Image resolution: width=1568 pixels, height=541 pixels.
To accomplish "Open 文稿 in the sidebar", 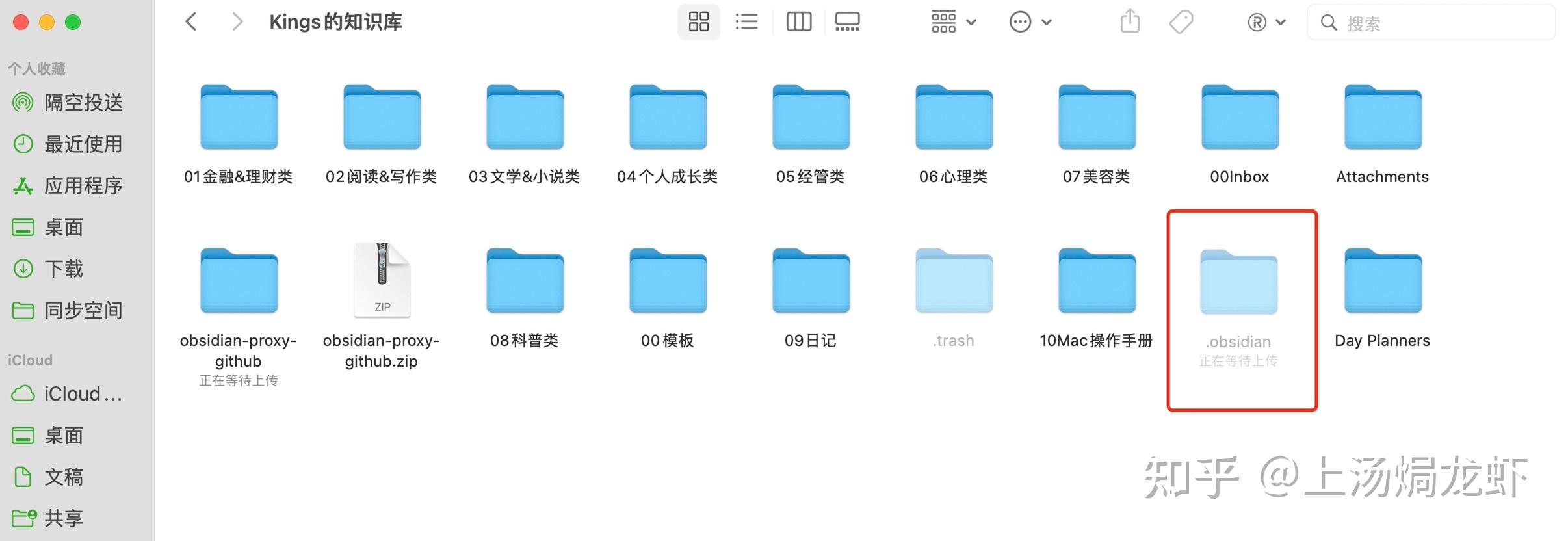I will 49,477.
